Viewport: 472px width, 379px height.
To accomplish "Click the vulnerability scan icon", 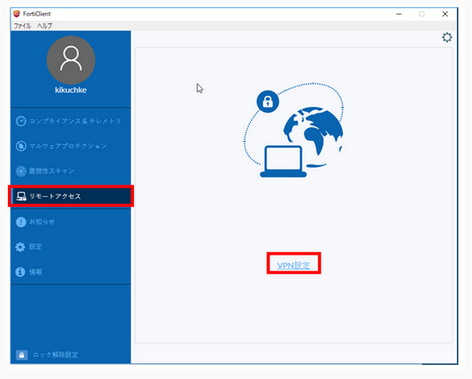I will (x=21, y=171).
